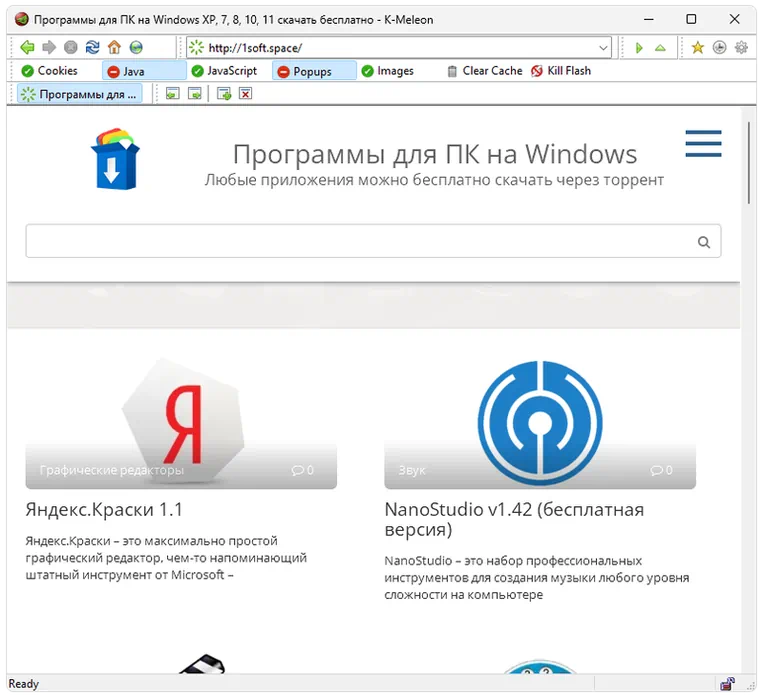The width and height of the screenshot is (764, 700).
Task: Click the previous tab icon
Action: point(172,94)
